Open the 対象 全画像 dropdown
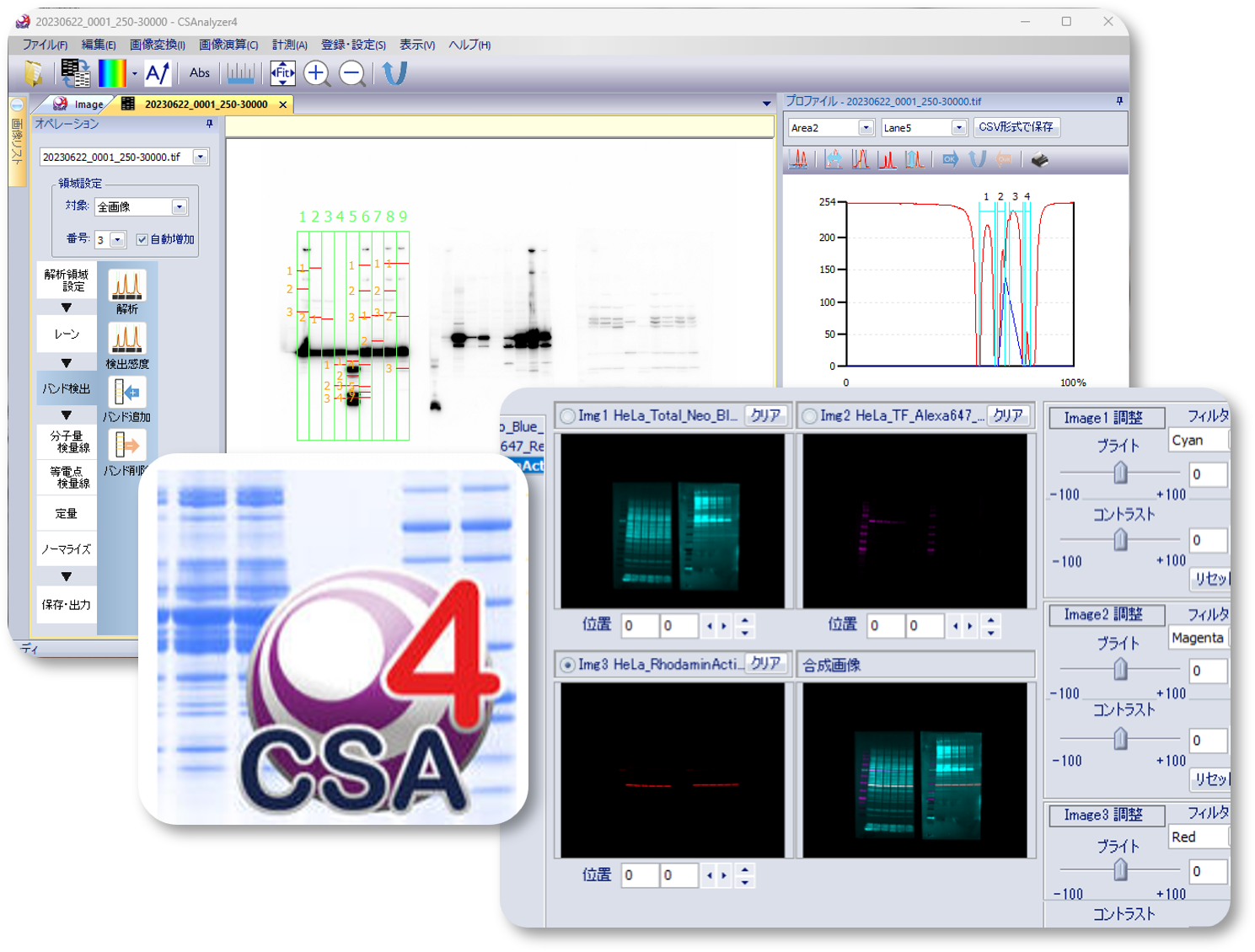 pyautogui.click(x=180, y=206)
